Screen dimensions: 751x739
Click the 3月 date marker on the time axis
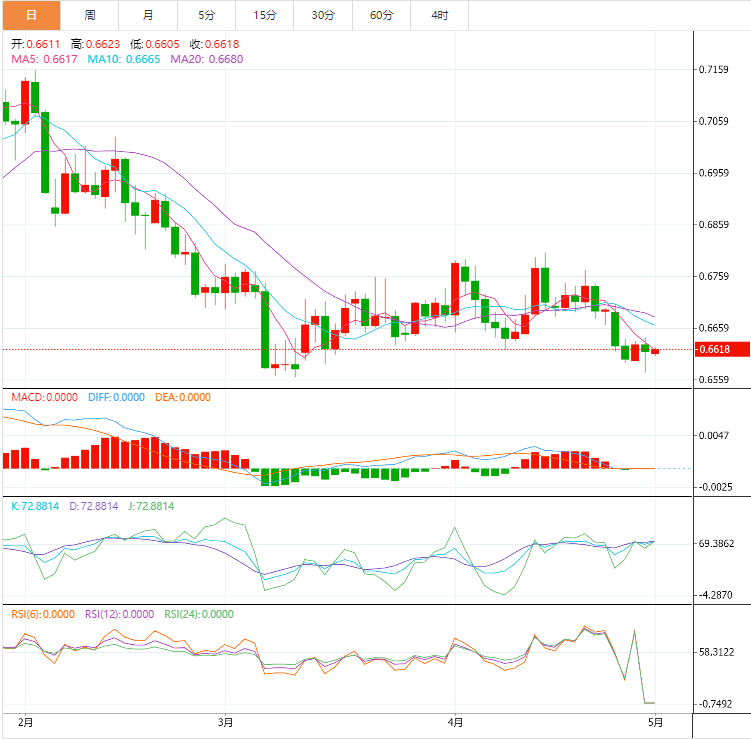pyautogui.click(x=226, y=721)
